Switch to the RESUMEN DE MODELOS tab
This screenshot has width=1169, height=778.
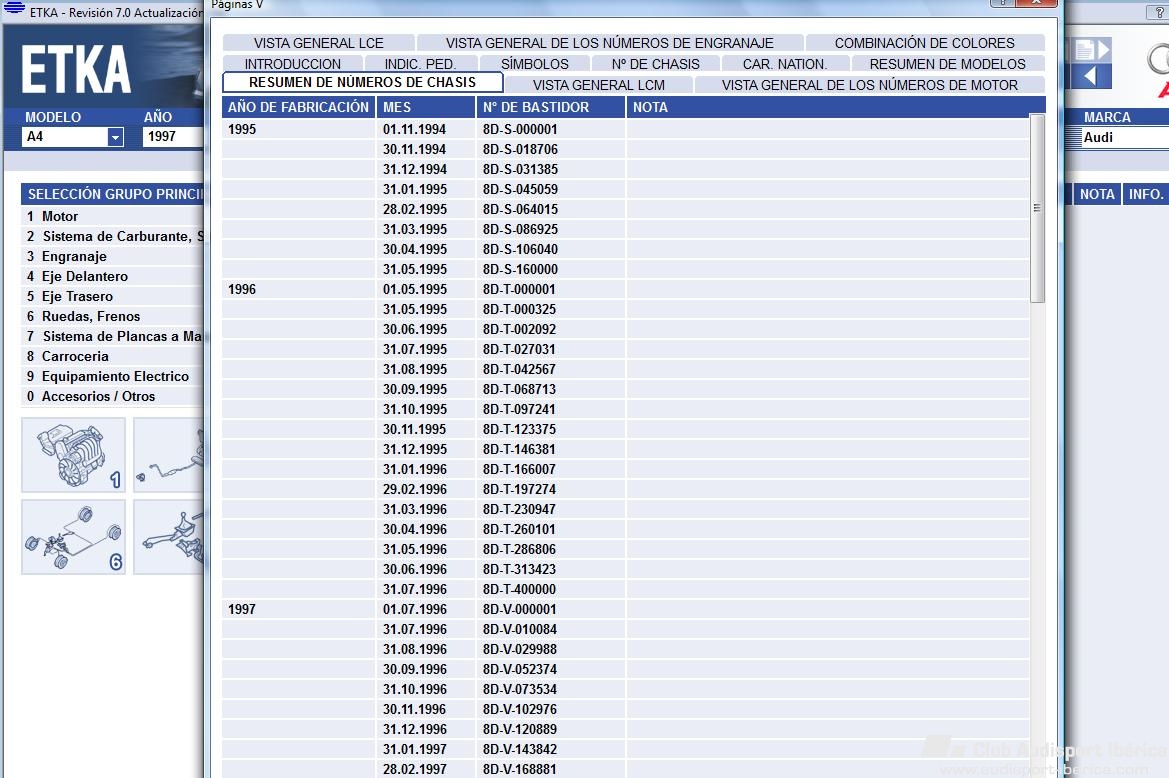click(948, 64)
